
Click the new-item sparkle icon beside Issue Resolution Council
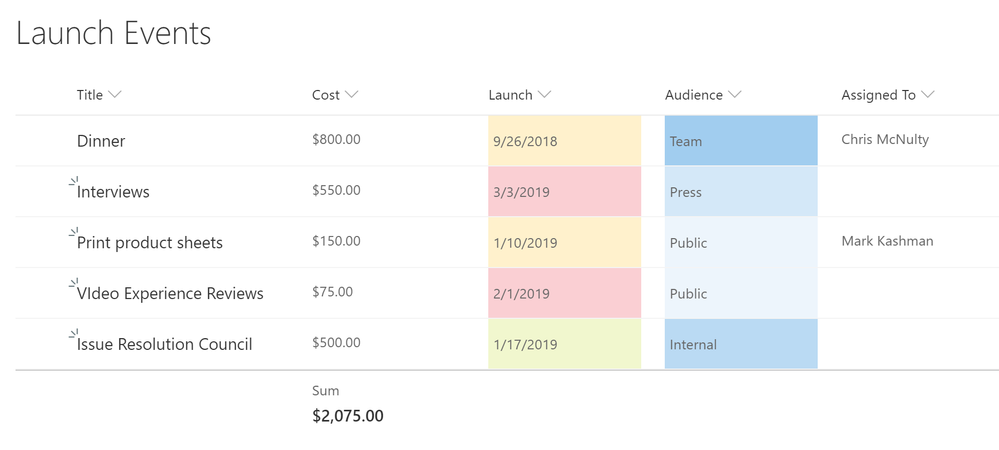pyautogui.click(x=73, y=335)
